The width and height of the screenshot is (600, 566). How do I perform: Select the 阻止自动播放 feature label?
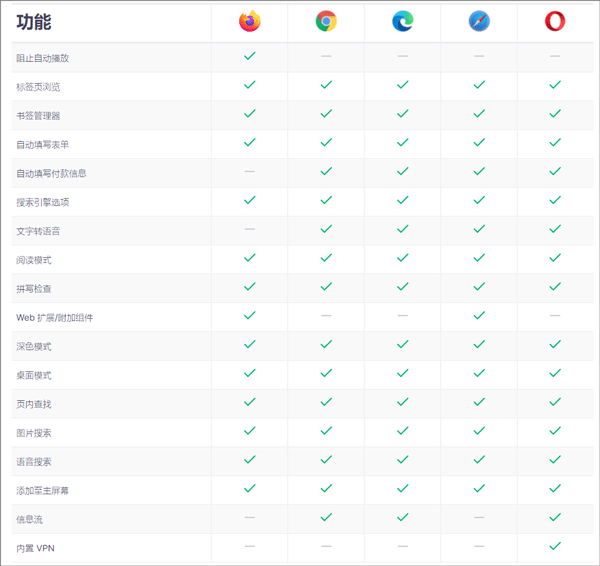(x=43, y=58)
